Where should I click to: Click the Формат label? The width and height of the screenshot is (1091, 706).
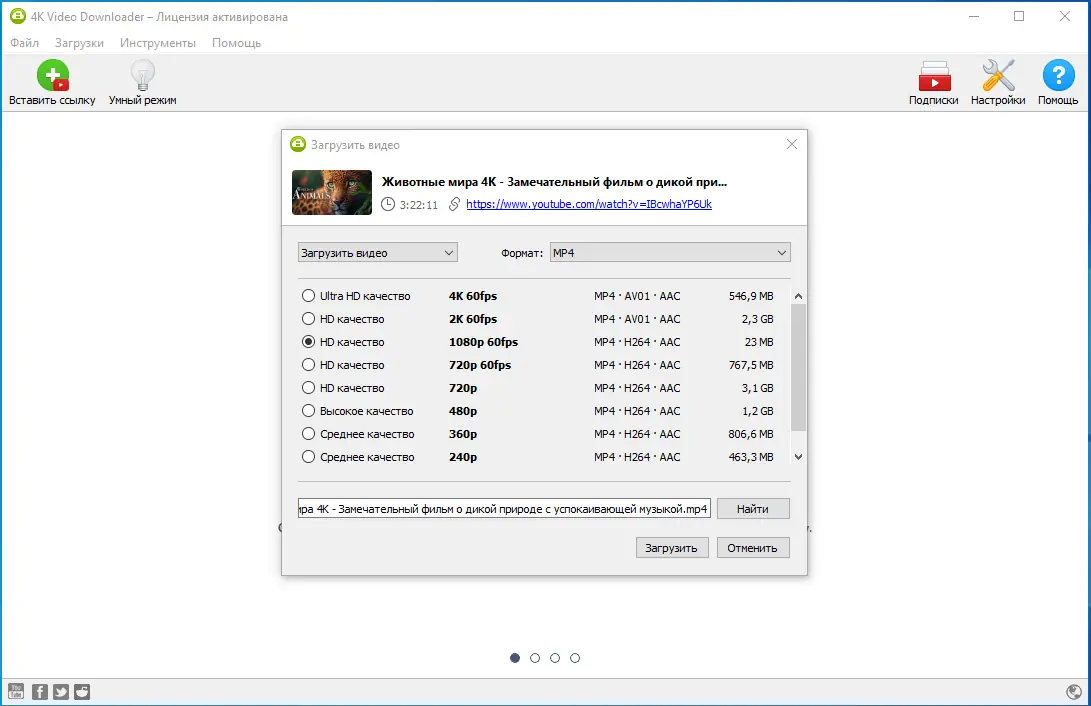[x=522, y=252]
